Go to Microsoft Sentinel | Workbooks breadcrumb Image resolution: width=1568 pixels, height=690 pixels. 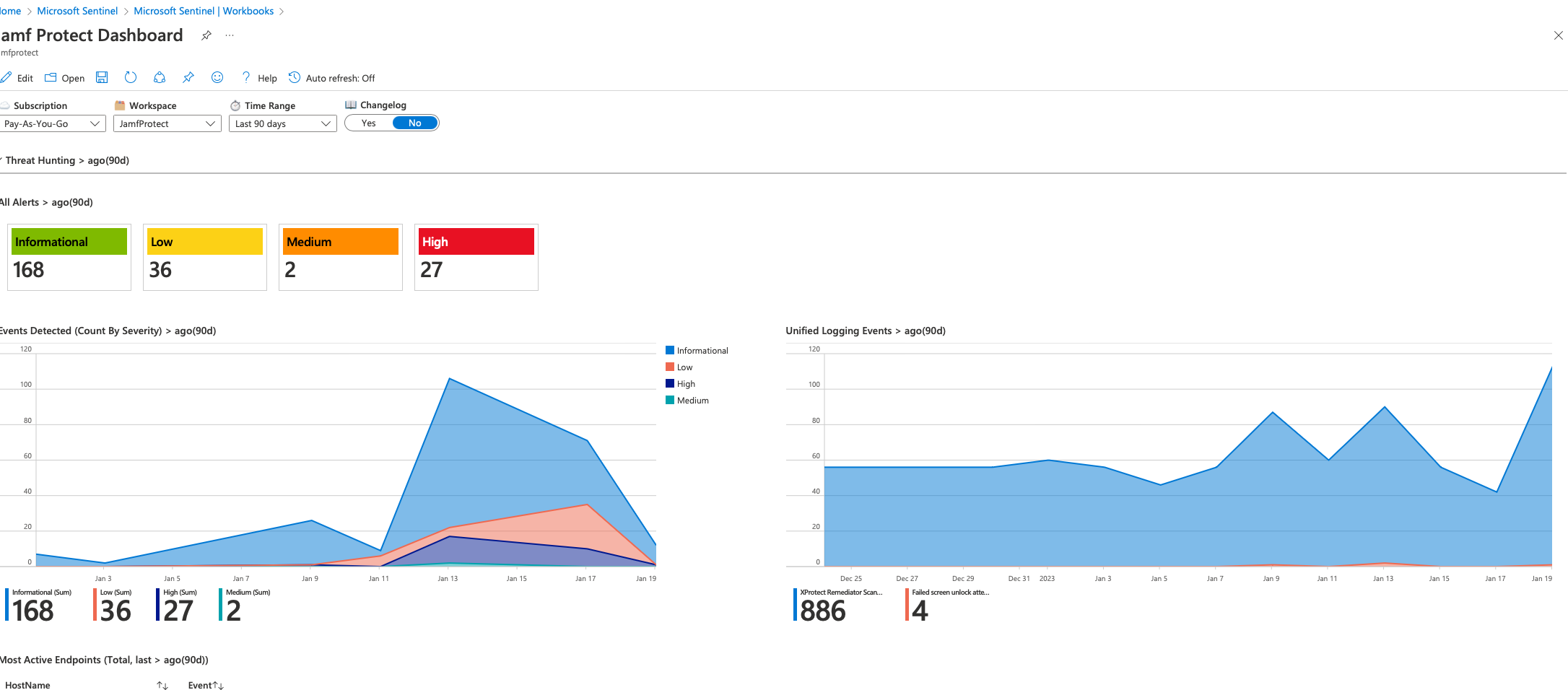click(204, 11)
